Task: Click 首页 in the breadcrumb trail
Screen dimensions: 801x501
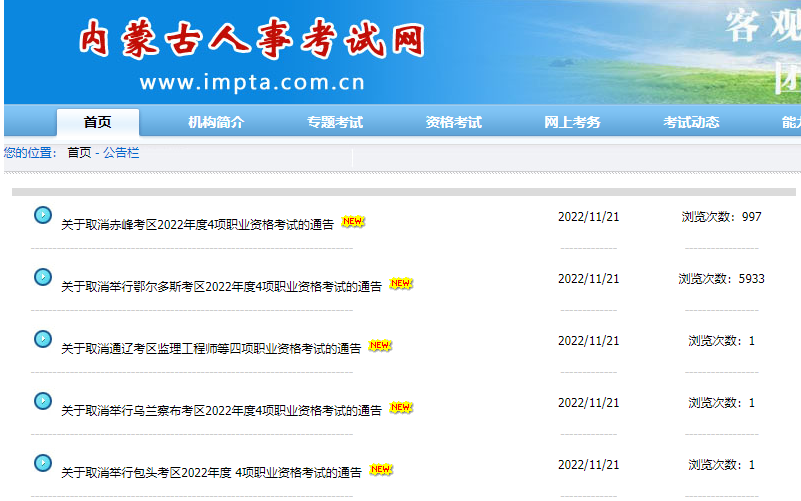Action: 79,153
